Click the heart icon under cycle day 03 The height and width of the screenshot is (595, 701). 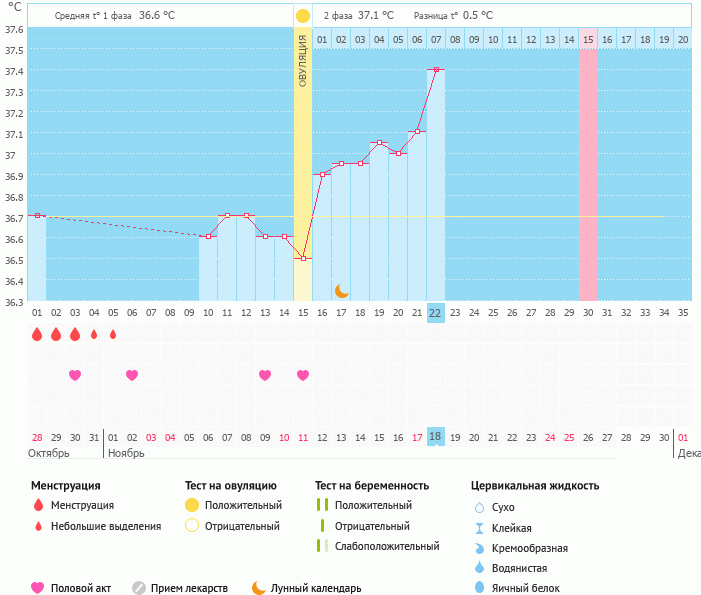pyautogui.click(x=75, y=375)
